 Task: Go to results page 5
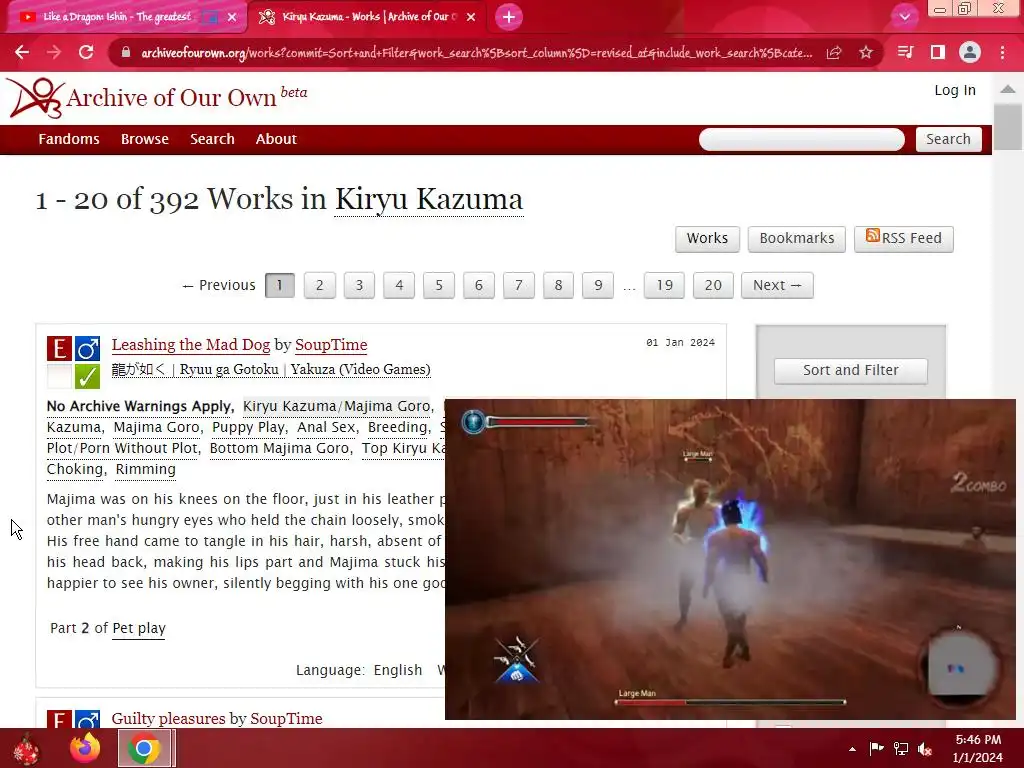(439, 285)
